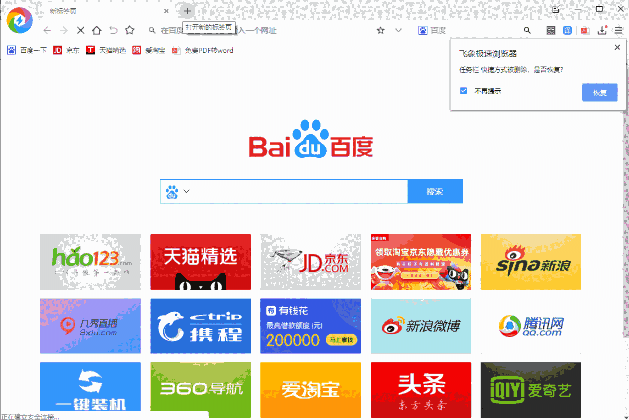Go back with the back arrow

coord(47,30)
